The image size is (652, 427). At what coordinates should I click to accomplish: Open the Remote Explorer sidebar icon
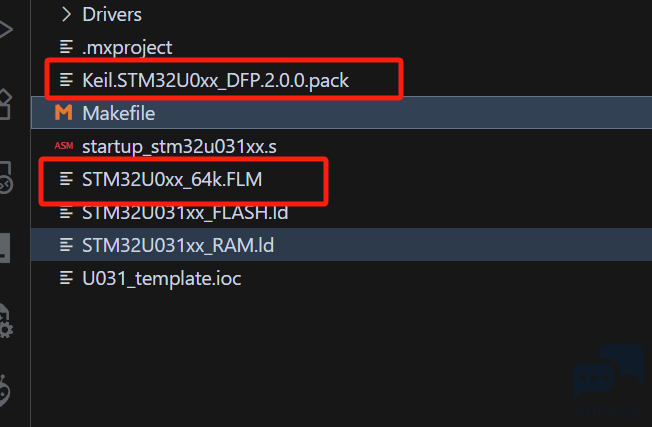pyautogui.click(x=6, y=178)
